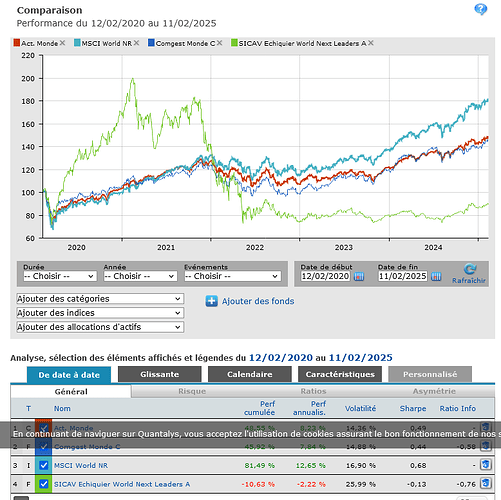Click the action icon on Comgest Monde C row
Viewport: 501px width, 500px height.
485,446
